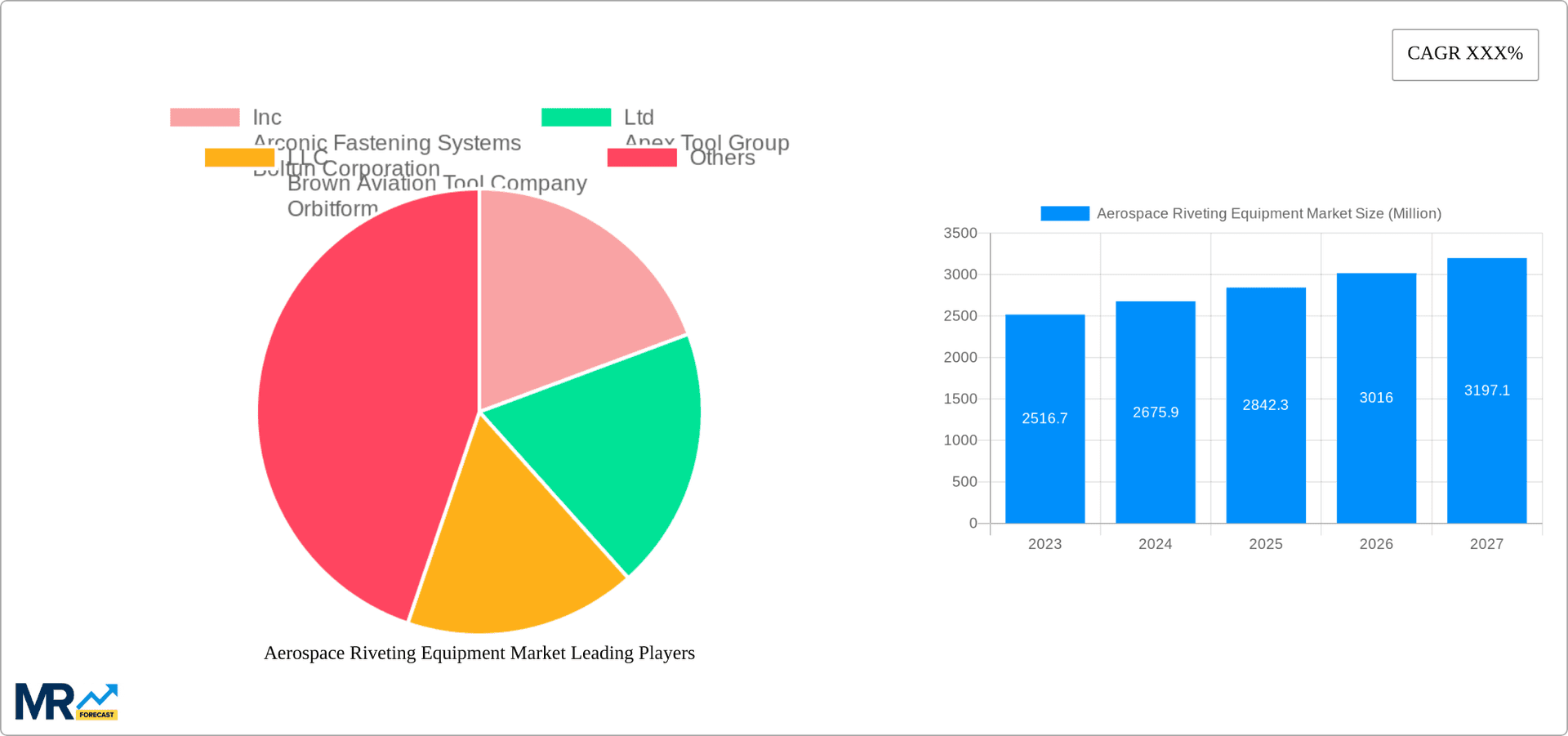
Task: Click the Aerospace Riveting Equipment Market Size legend text
Action: tap(1269, 213)
